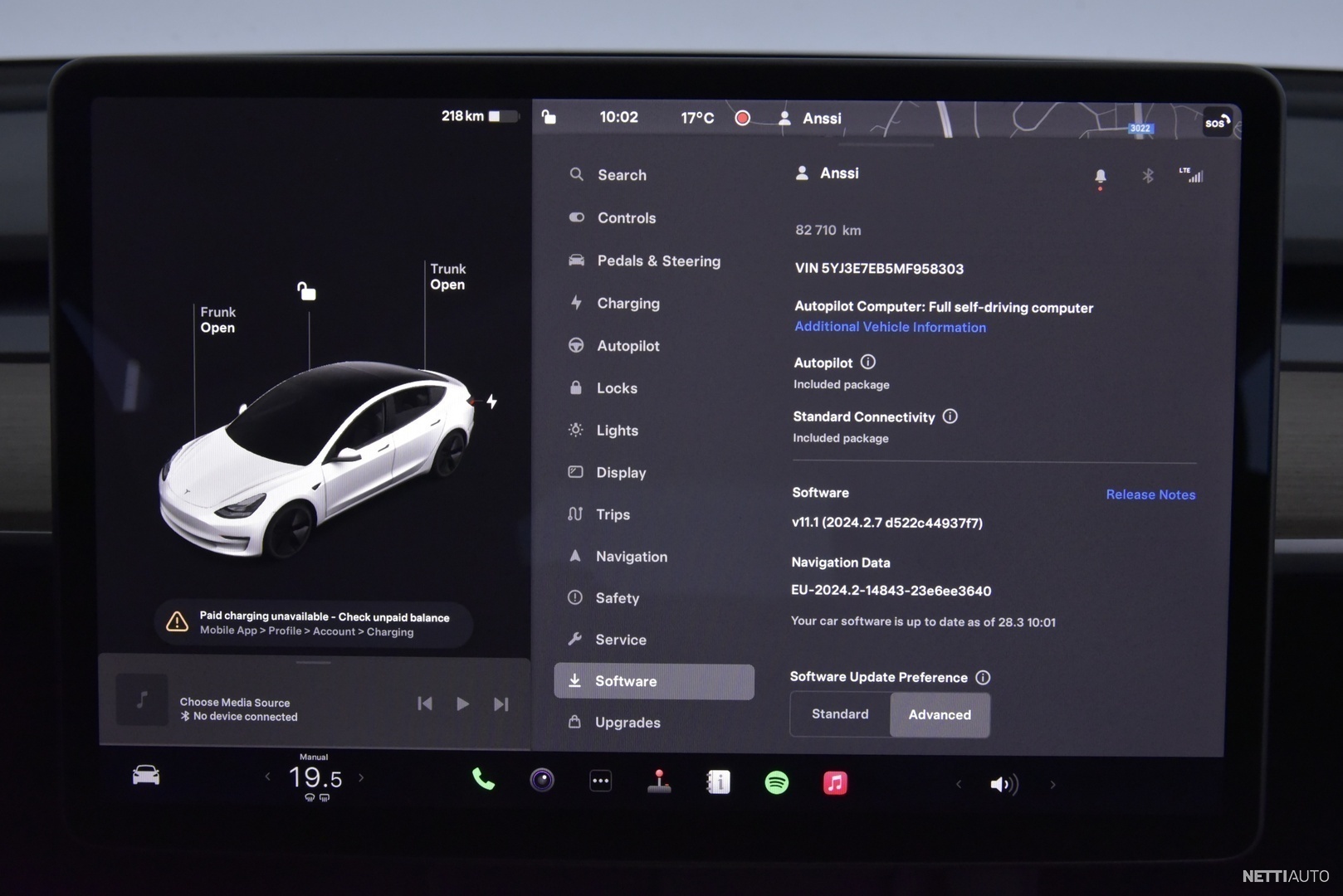Open Additional Vehicle Information link

pos(890,327)
